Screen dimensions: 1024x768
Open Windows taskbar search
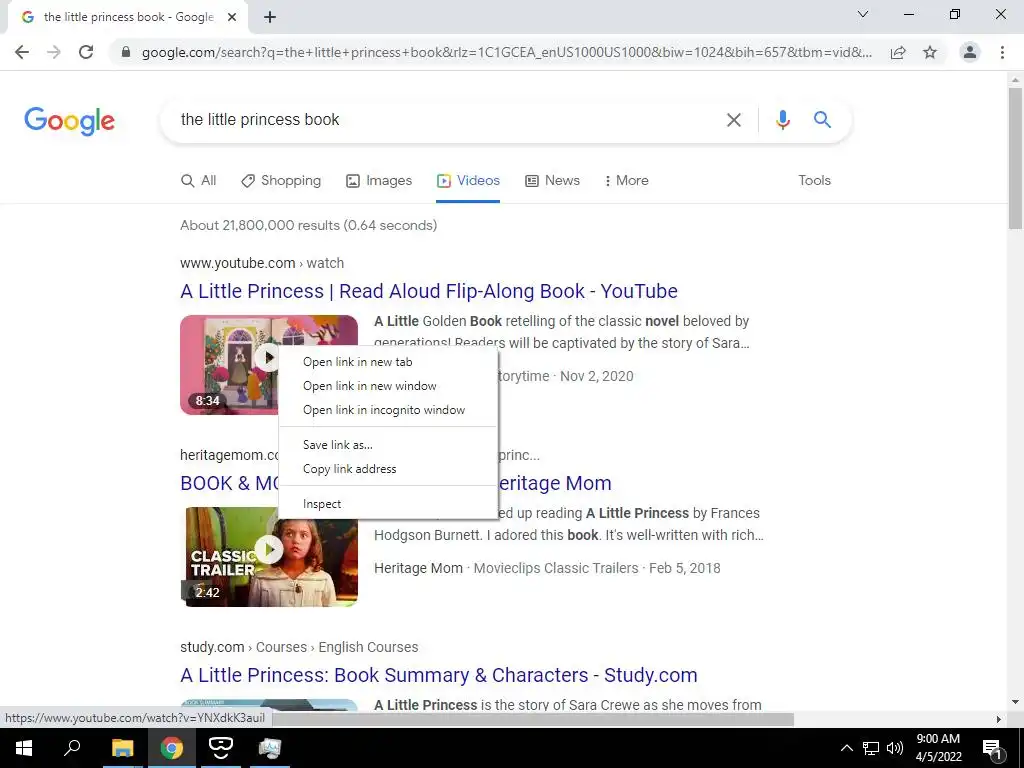72,748
